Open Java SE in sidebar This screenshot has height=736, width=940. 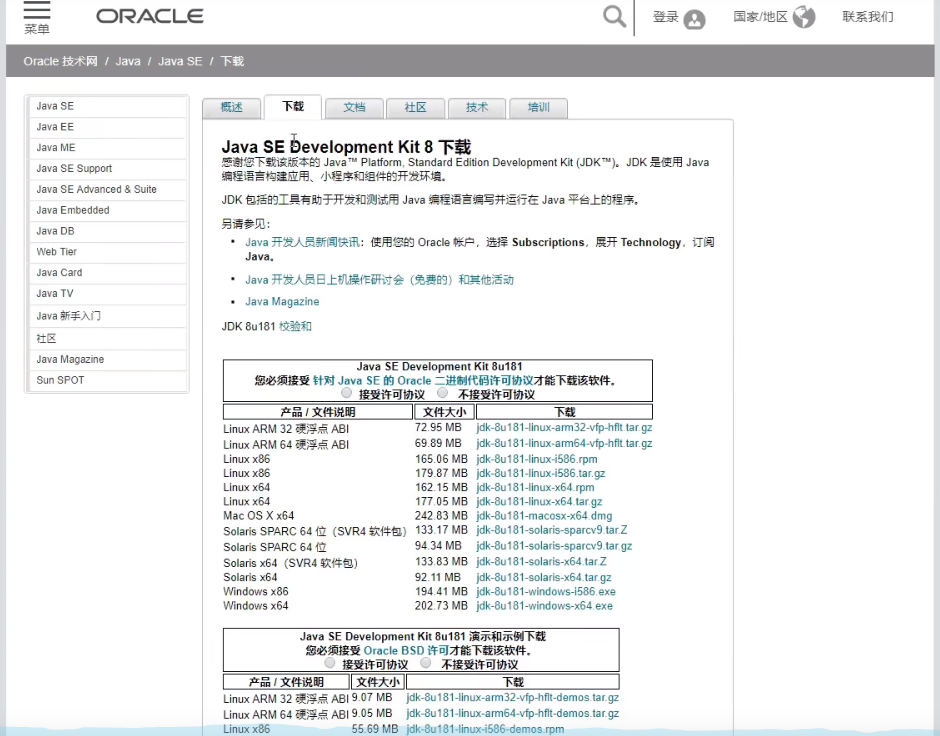click(108, 106)
